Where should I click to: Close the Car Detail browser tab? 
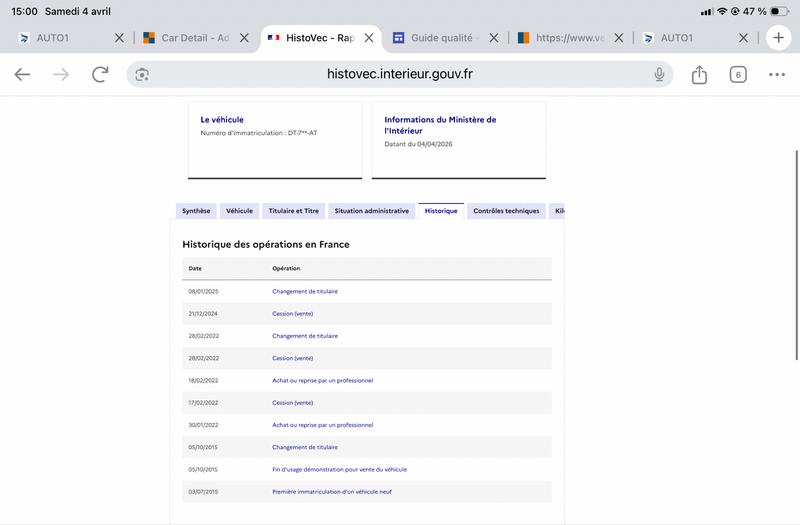(244, 38)
